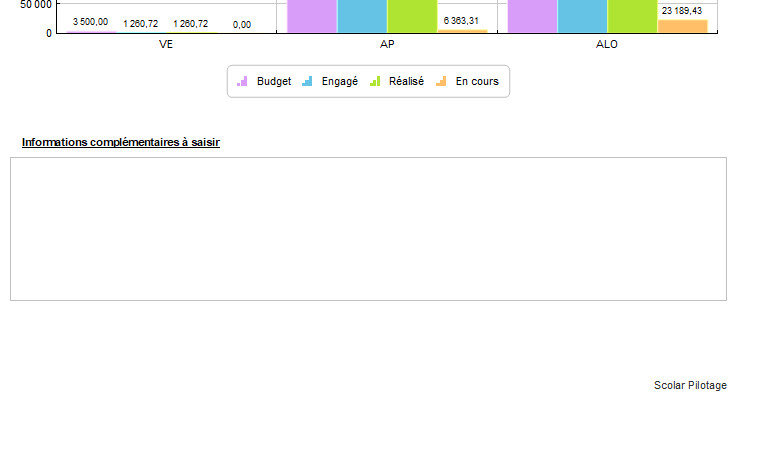Click the green Réalisé bar in AP group
This screenshot has height=473, width=765.
pyautogui.click(x=412, y=16)
